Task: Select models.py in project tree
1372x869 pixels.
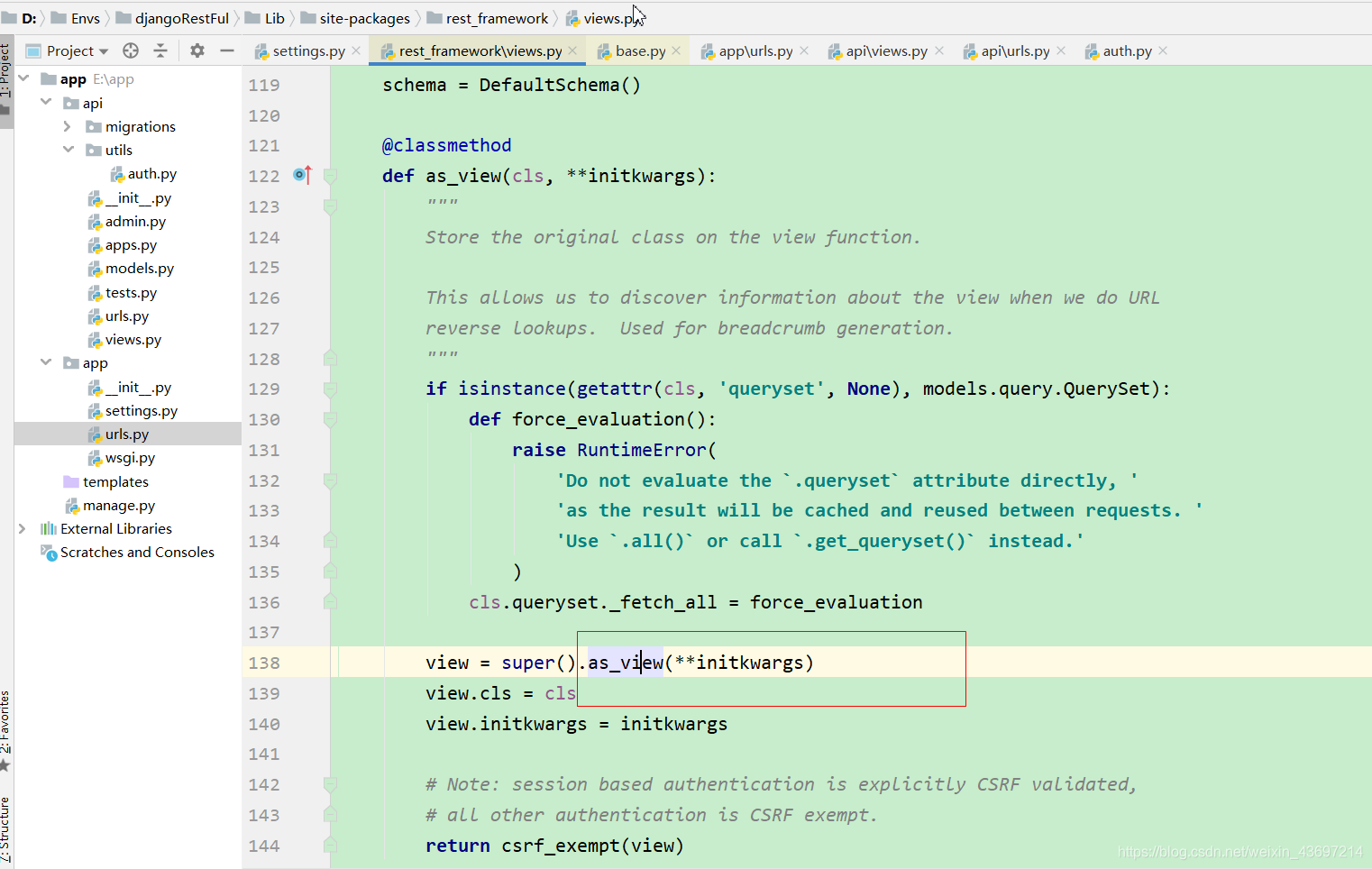Action: [131, 269]
